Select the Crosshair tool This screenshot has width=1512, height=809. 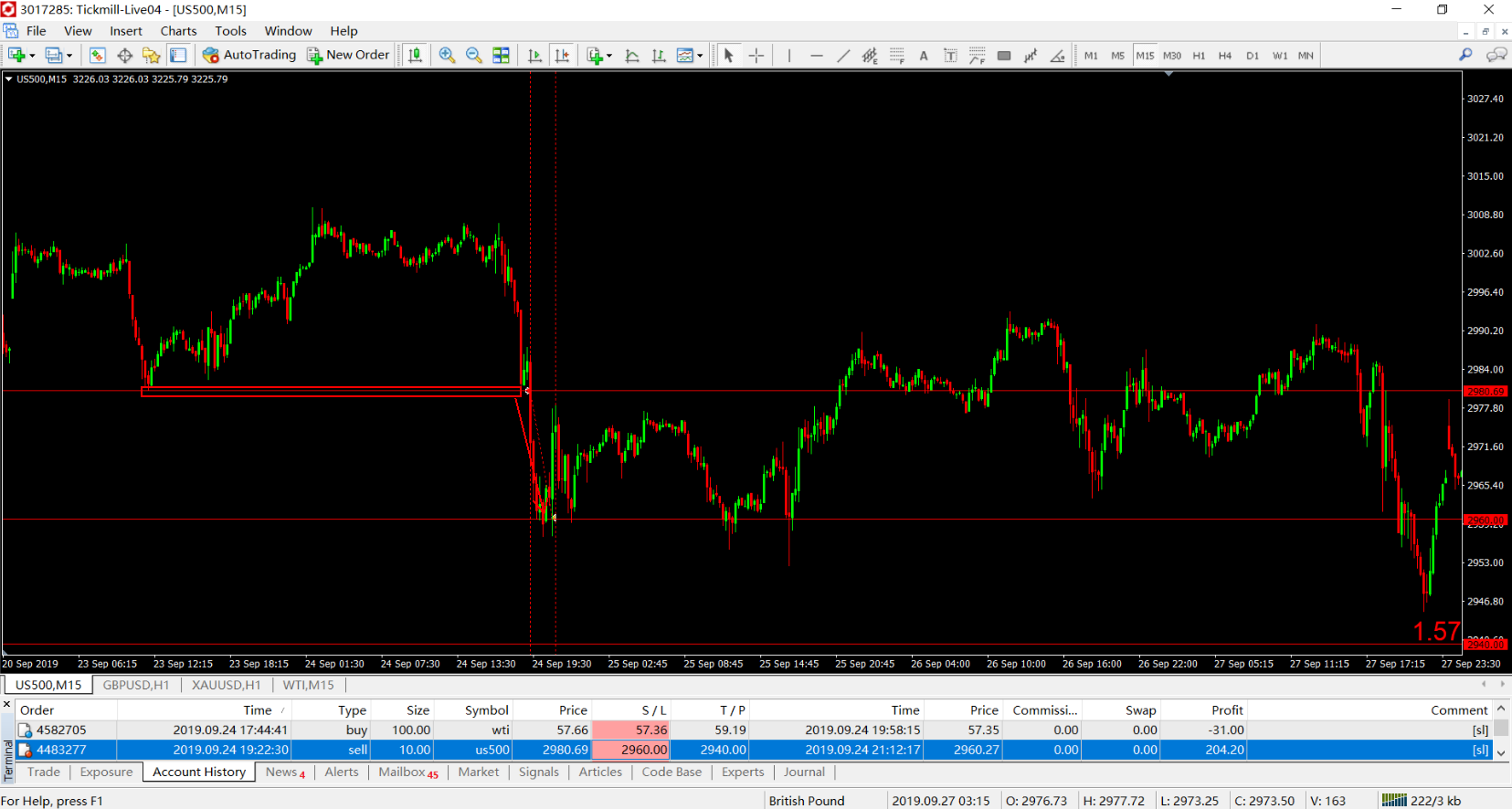click(756, 56)
